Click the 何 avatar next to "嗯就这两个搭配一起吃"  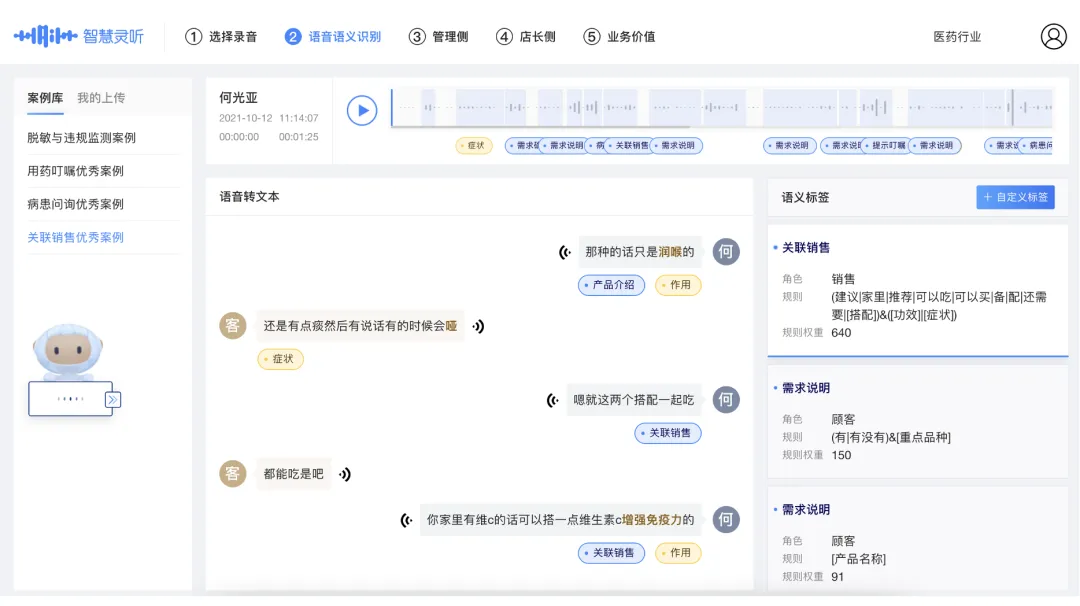726,400
